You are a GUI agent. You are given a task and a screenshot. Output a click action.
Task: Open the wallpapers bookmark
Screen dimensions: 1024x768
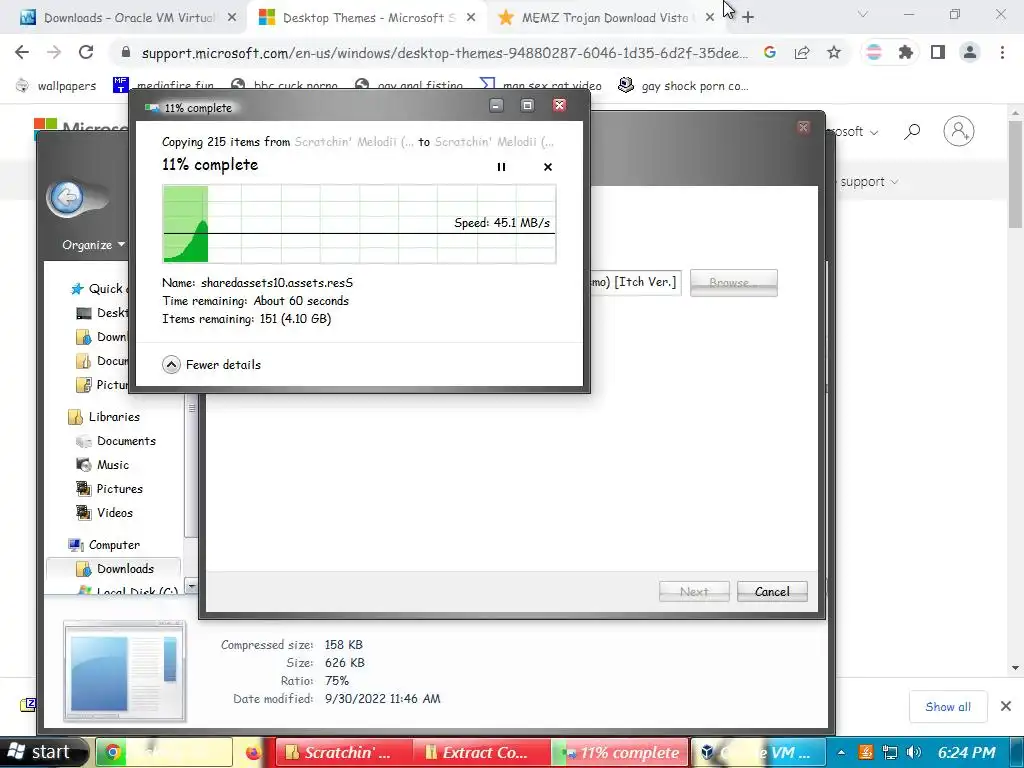coord(56,86)
